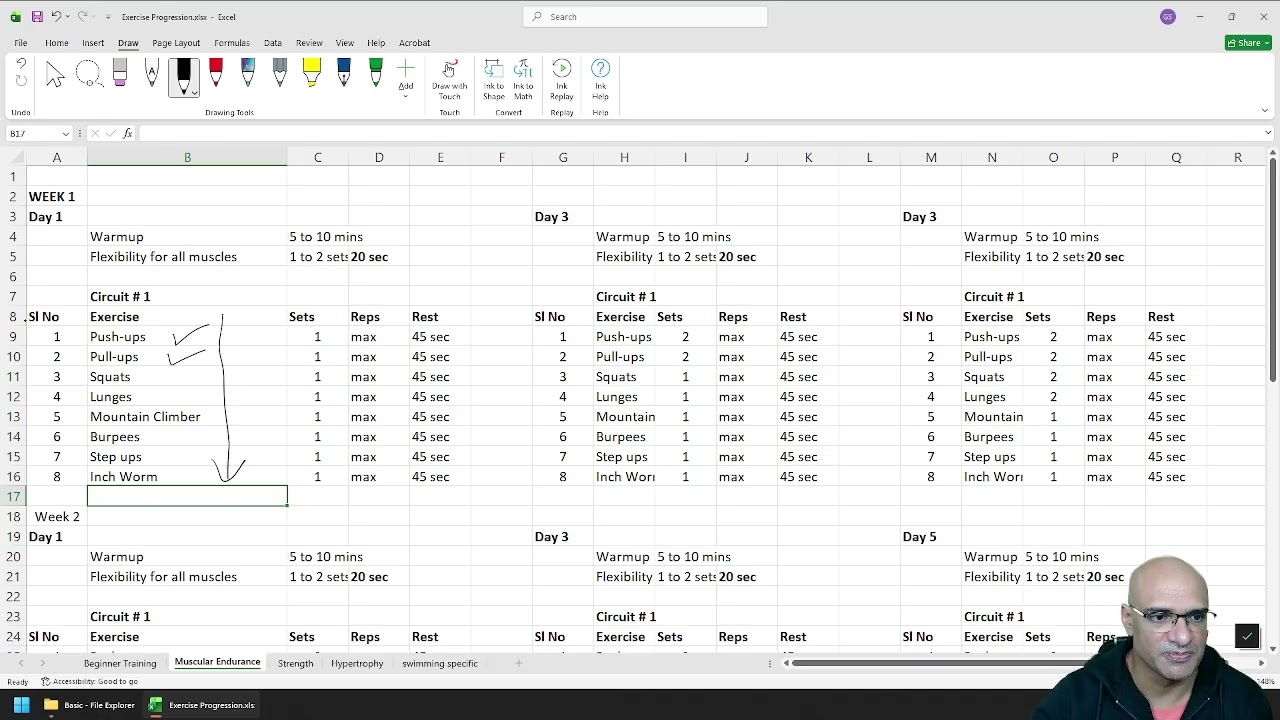Switch to the Insert tab
This screenshot has height=720, width=1280.
[x=93, y=43]
